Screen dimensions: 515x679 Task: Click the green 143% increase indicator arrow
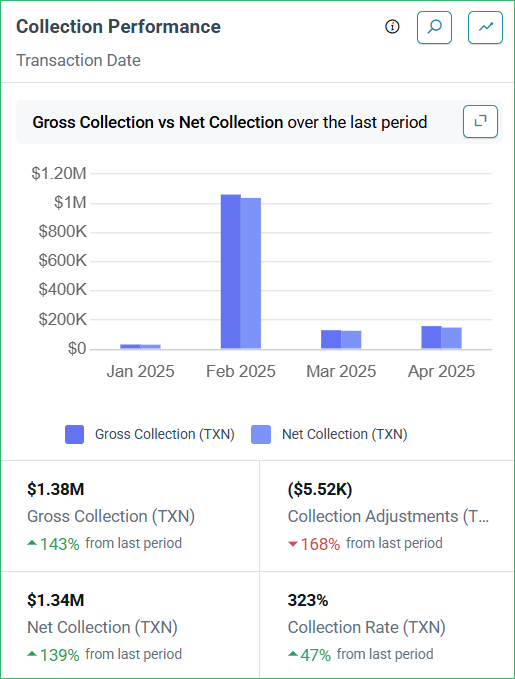(x=32, y=543)
